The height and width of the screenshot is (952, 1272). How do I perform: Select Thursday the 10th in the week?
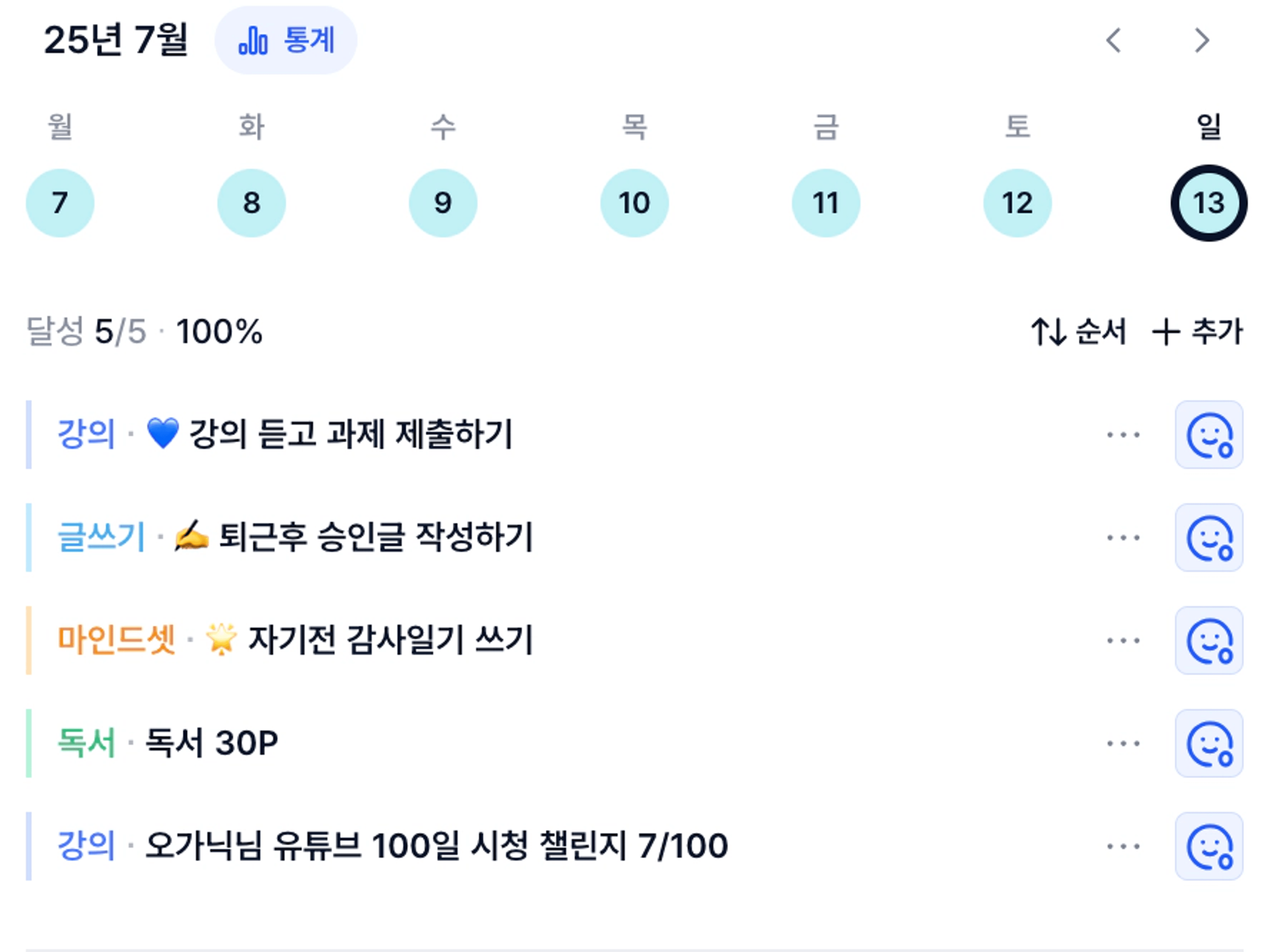click(x=634, y=203)
